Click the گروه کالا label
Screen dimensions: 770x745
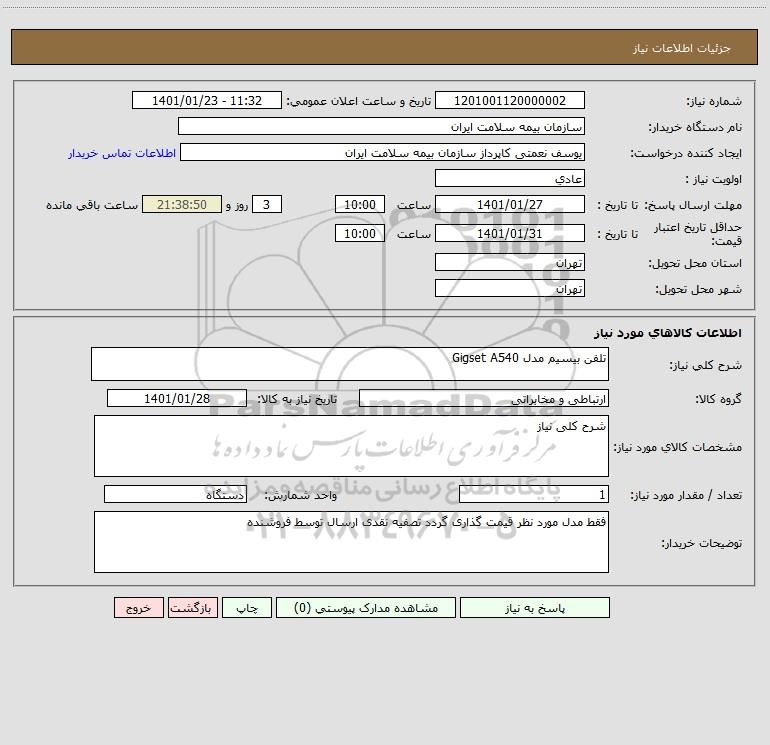[x=718, y=399]
